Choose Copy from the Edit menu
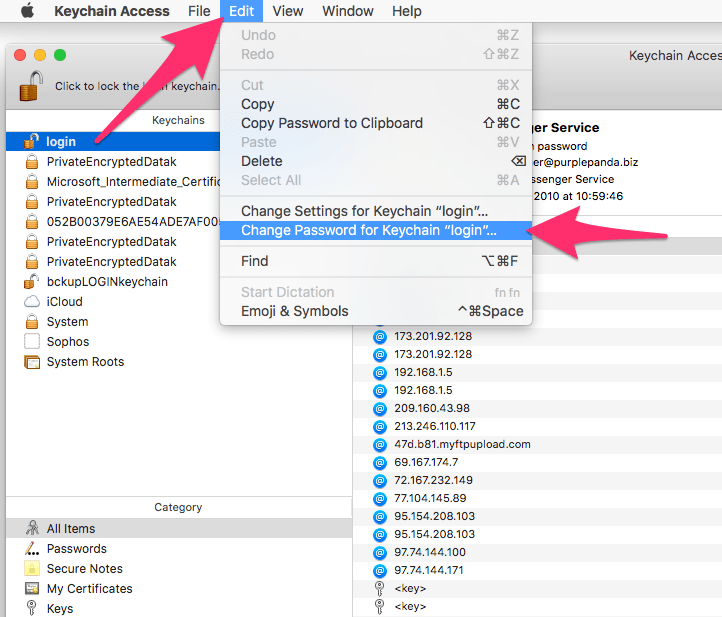The height and width of the screenshot is (617, 722). tap(376, 104)
